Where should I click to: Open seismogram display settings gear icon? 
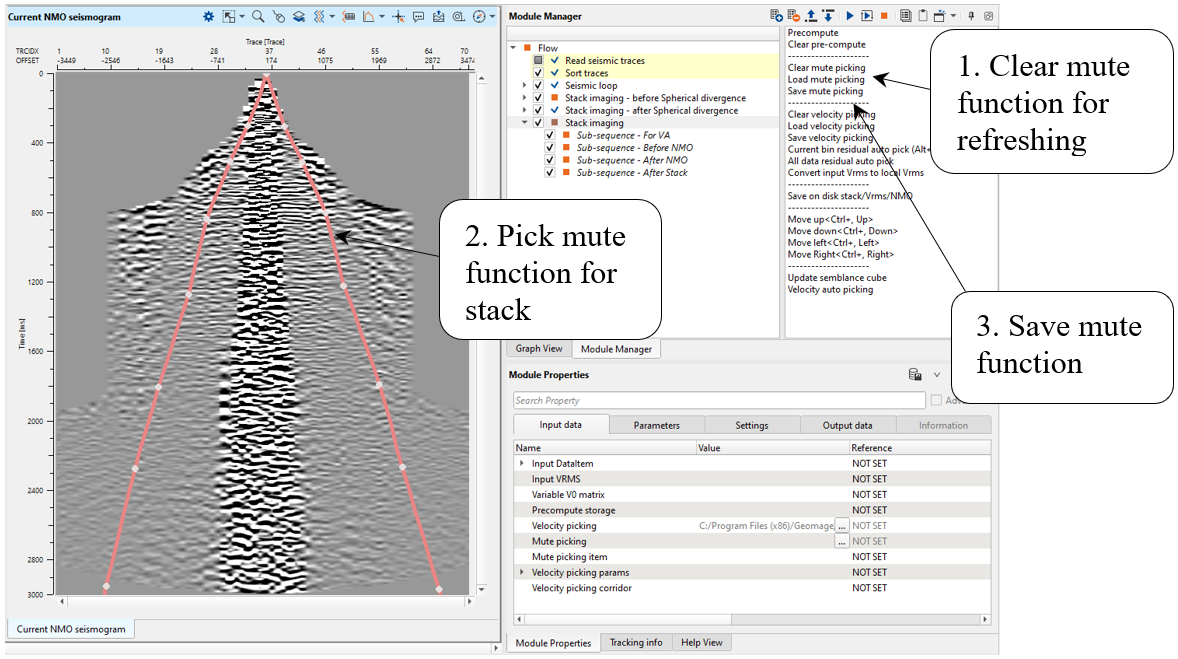(x=209, y=16)
